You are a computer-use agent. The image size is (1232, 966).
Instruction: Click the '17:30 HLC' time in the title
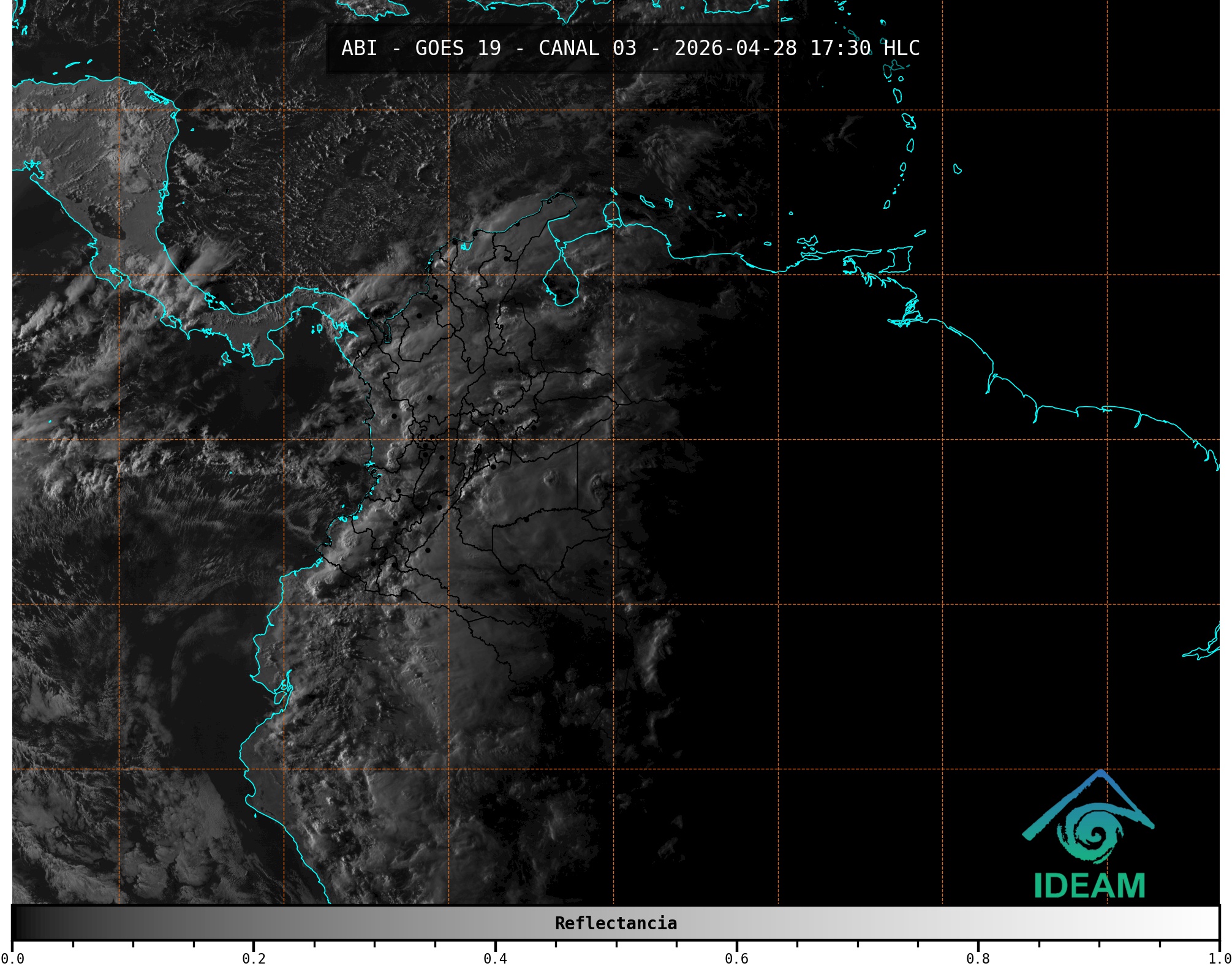point(864,48)
